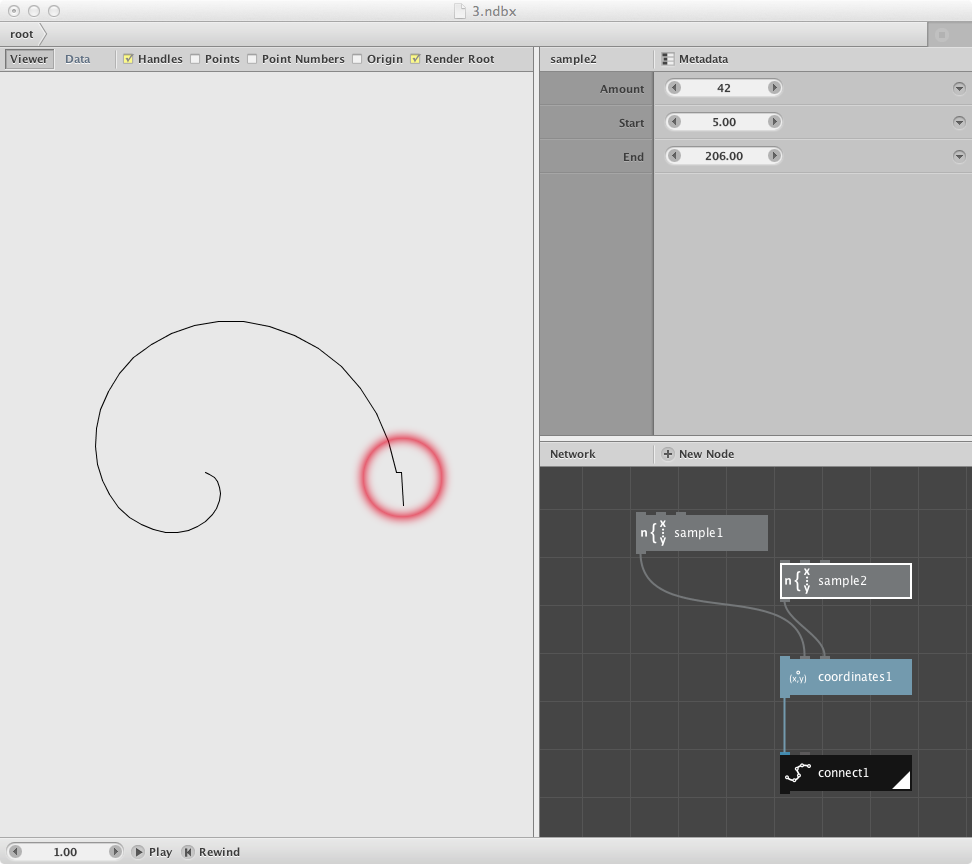Select the sample1 node
This screenshot has height=864, width=972.
[702, 532]
